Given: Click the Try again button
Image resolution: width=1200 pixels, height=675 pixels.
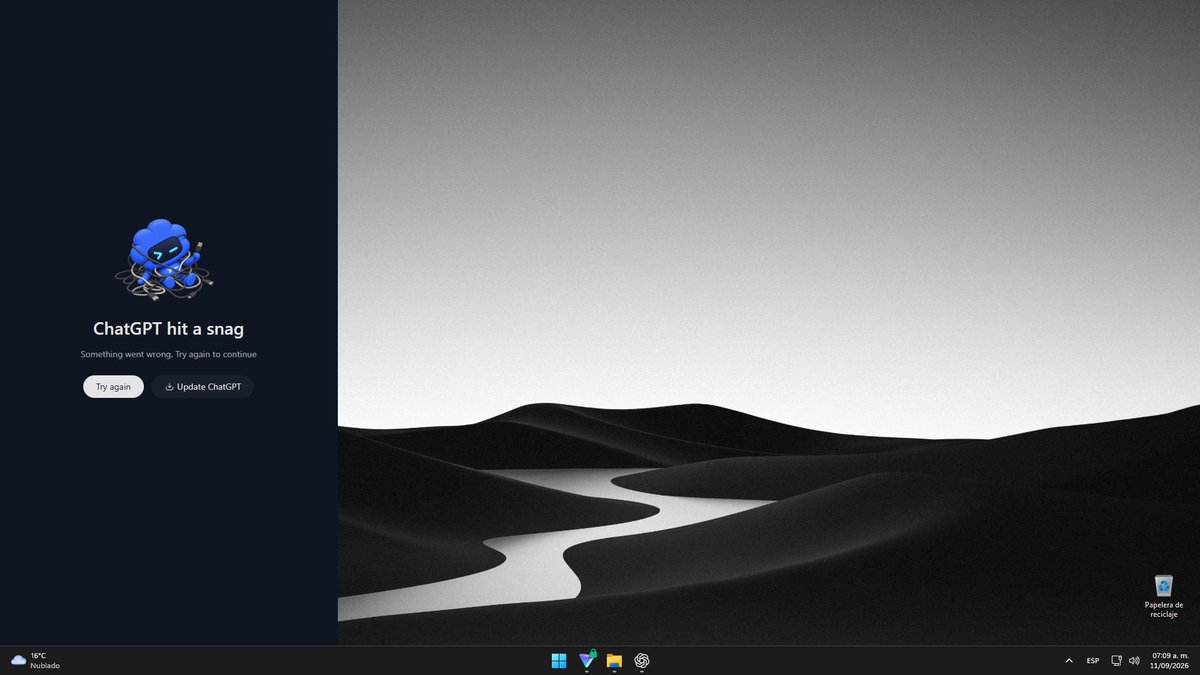Looking at the screenshot, I should click(113, 386).
